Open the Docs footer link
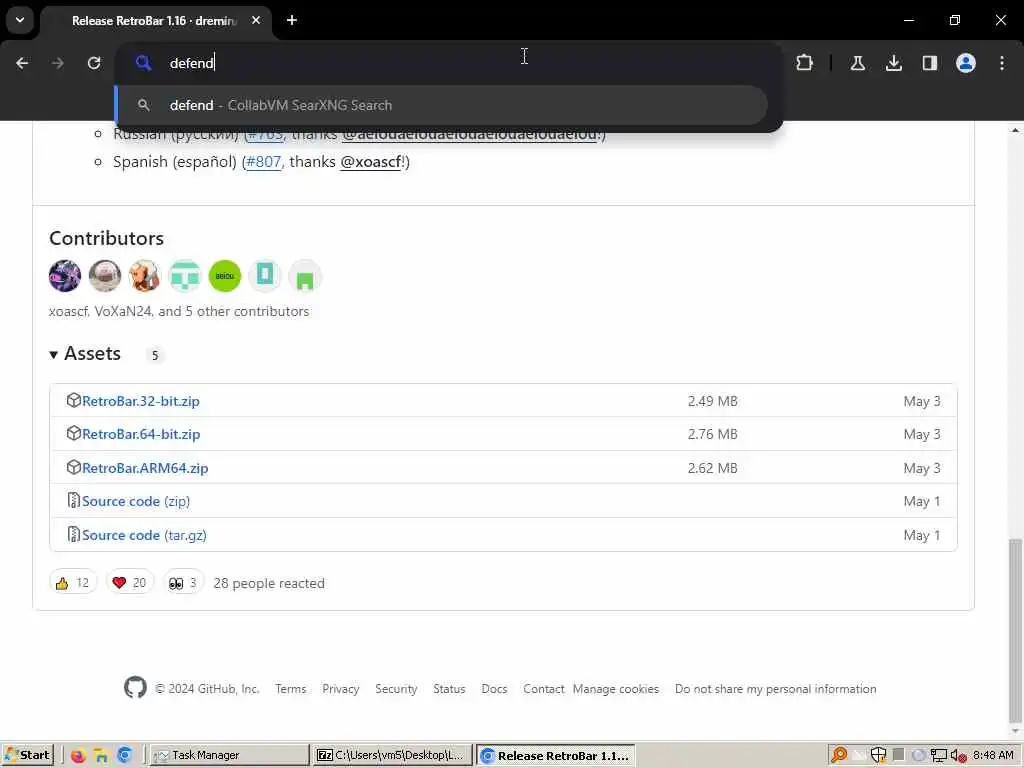Image resolution: width=1024 pixels, height=768 pixels. tap(494, 689)
